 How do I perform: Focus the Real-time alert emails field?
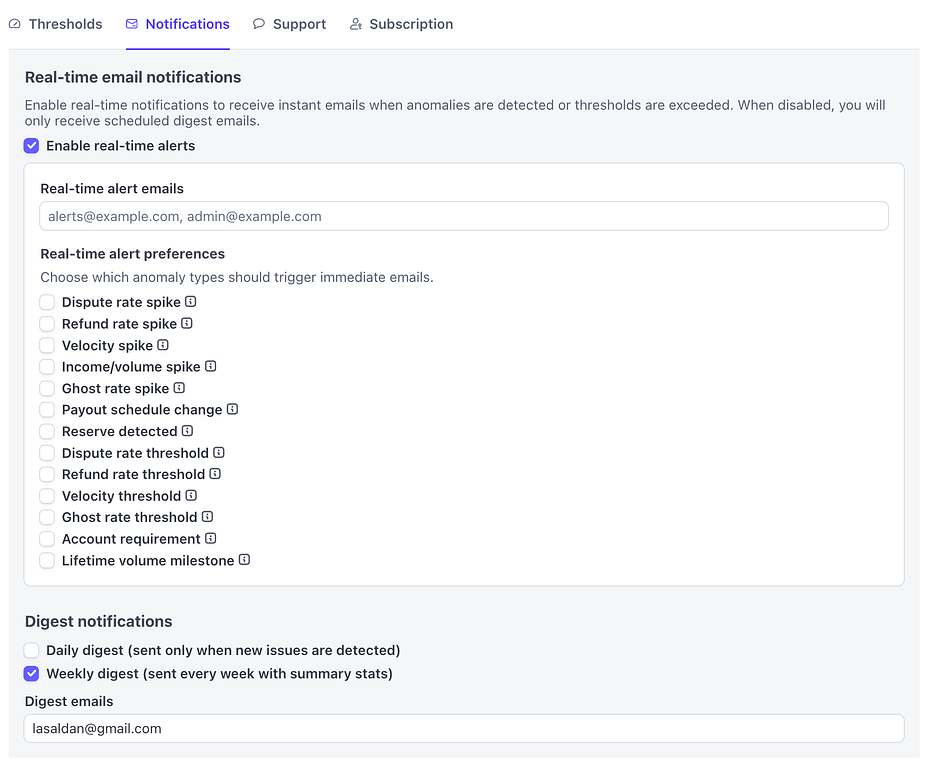pyautogui.click(x=464, y=216)
